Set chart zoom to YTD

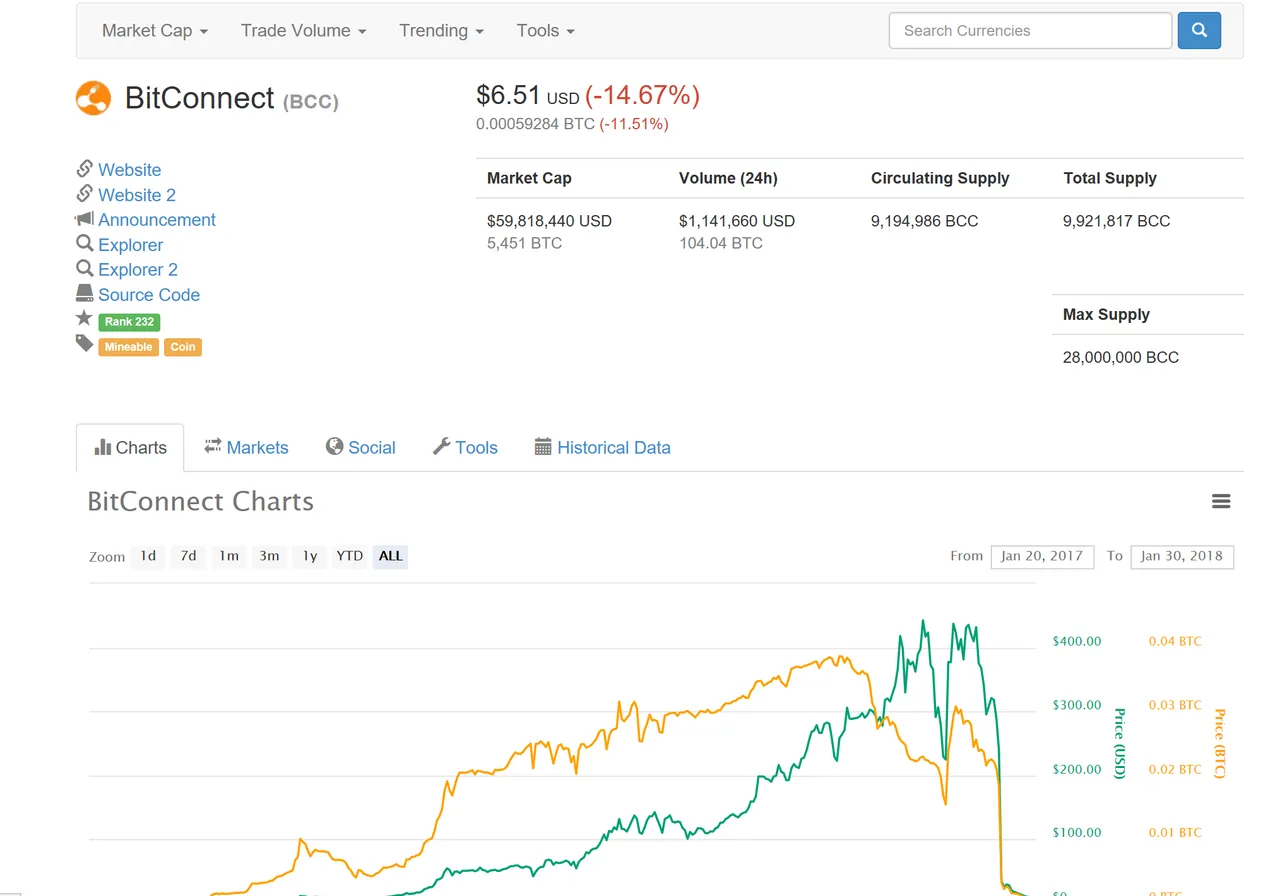349,556
